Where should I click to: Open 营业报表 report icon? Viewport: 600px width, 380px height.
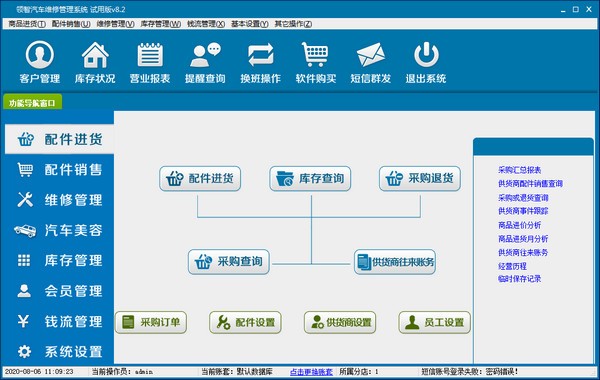150,63
